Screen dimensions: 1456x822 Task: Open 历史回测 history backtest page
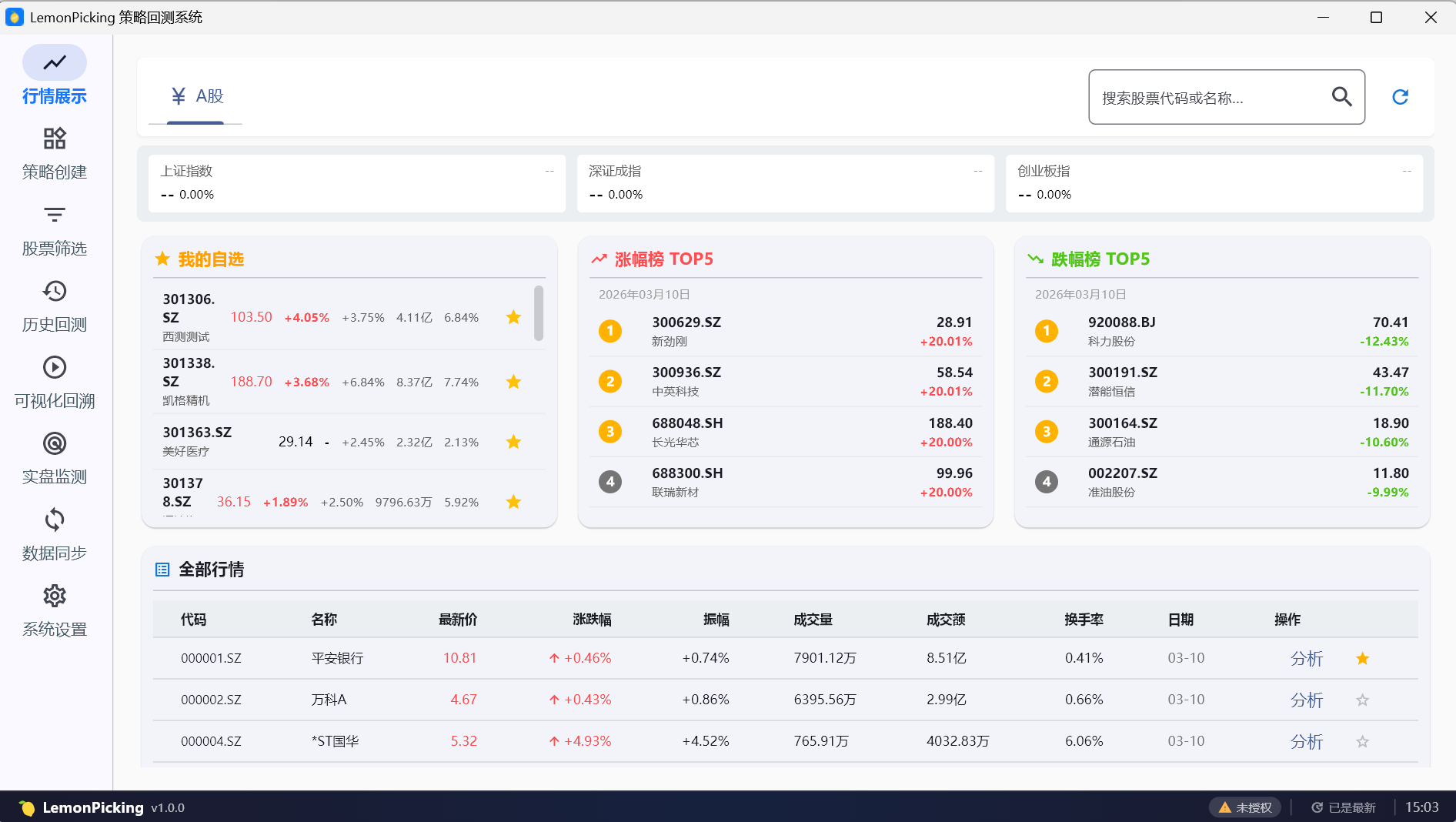click(54, 306)
